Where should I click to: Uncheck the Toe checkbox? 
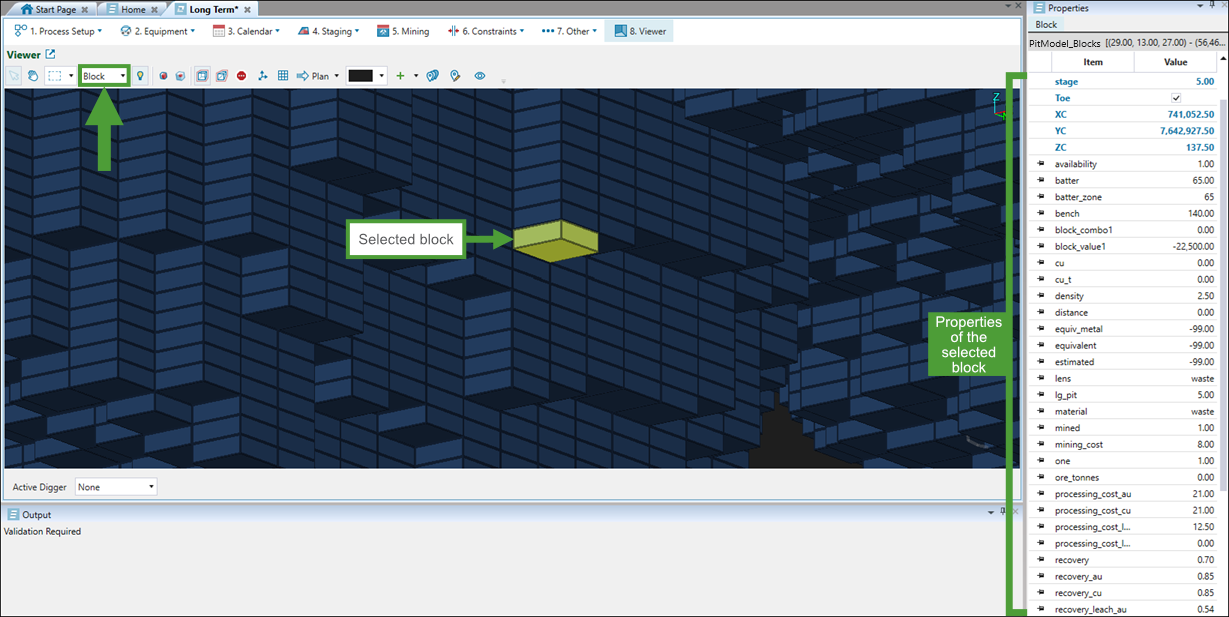[1176, 98]
